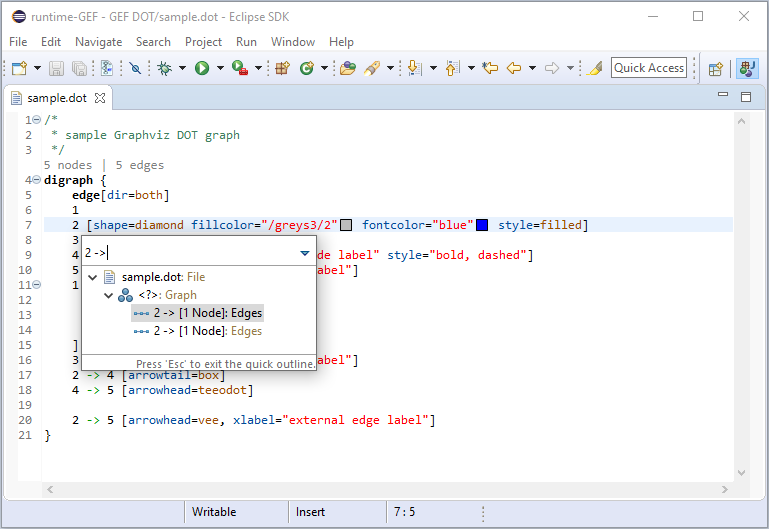Click the quick outline filter text field
Viewport: 769px width, 529px height.
[x=190, y=254]
